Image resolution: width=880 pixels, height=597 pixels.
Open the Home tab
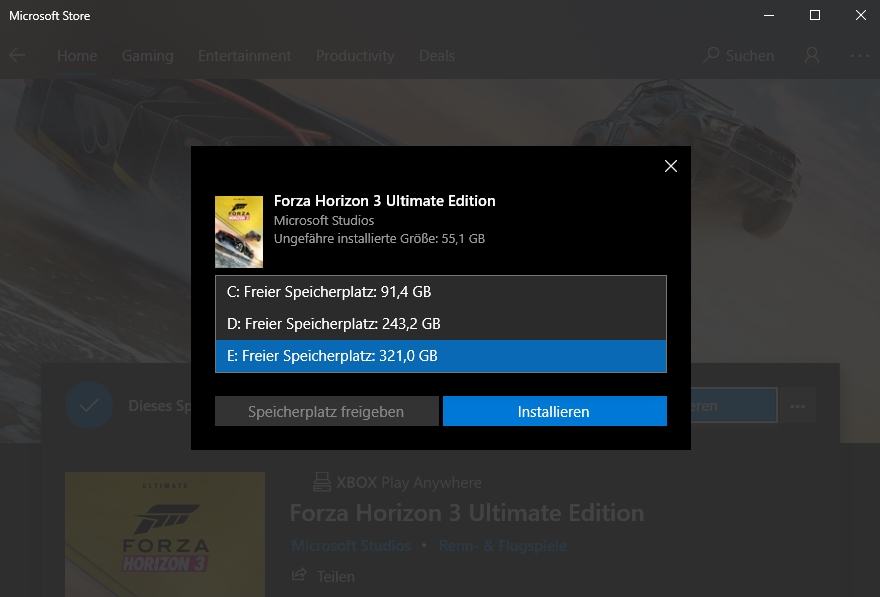point(77,56)
